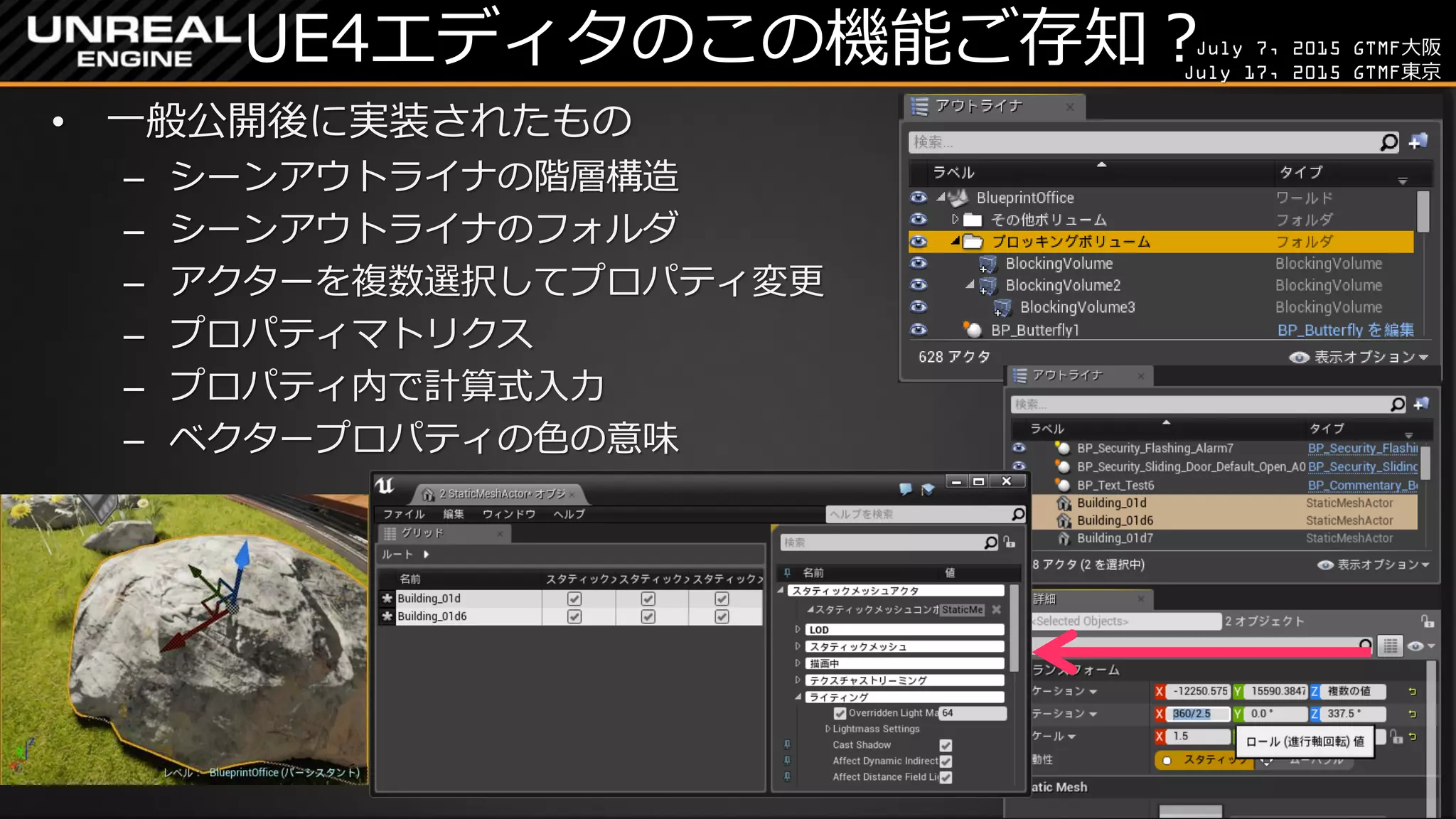The width and height of the screenshot is (1456, 819).
Task: Click the upper outliner vertical scrollbar
Action: pyautogui.click(x=1423, y=212)
